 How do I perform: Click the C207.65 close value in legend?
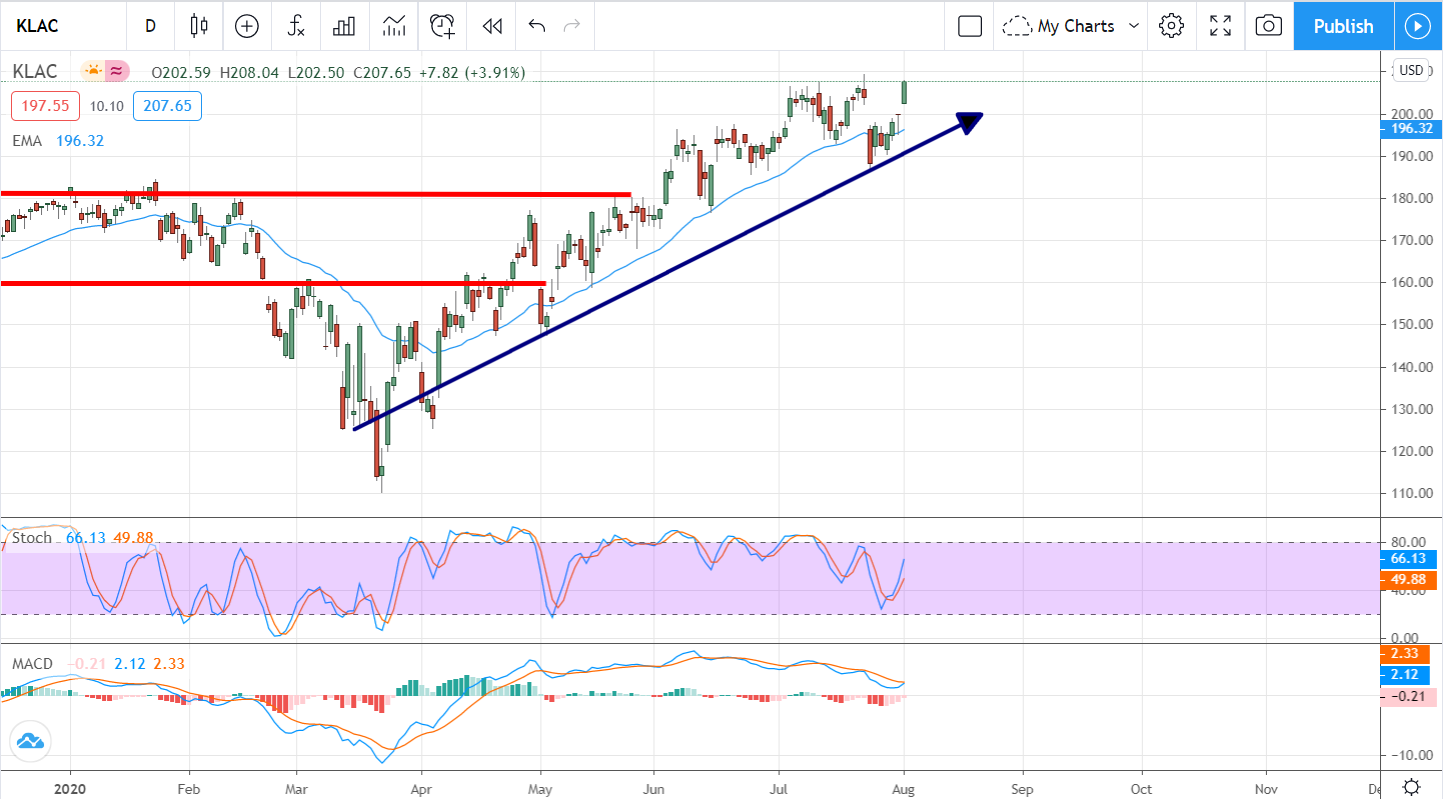tap(383, 72)
